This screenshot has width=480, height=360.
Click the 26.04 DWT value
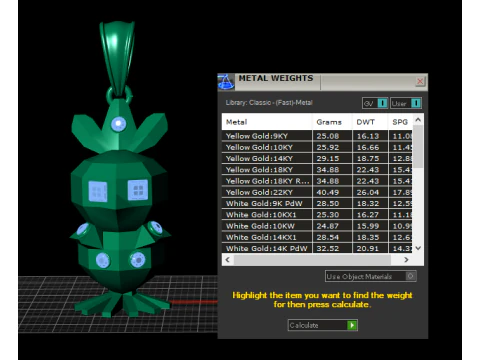(x=368, y=192)
